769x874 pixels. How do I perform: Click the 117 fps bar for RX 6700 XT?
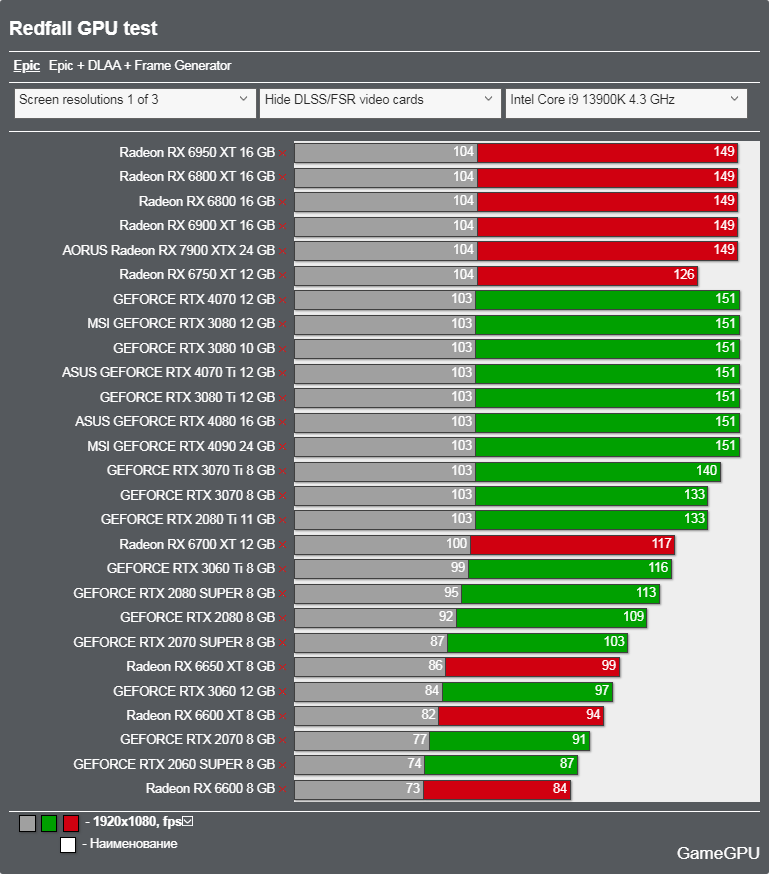573,545
